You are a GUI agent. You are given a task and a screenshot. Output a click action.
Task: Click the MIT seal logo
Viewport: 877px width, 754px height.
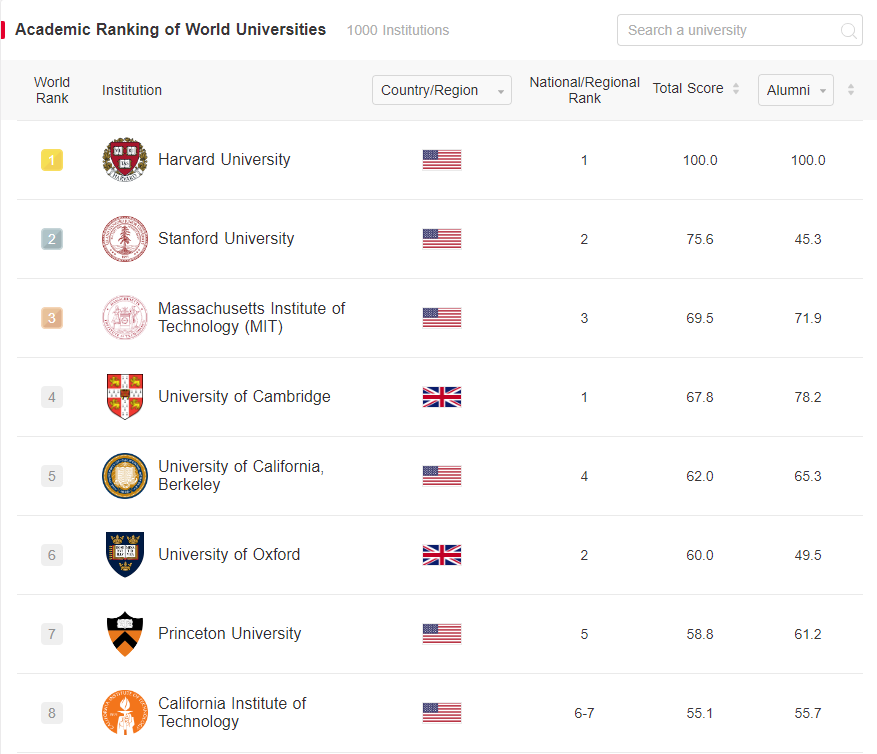coord(125,318)
